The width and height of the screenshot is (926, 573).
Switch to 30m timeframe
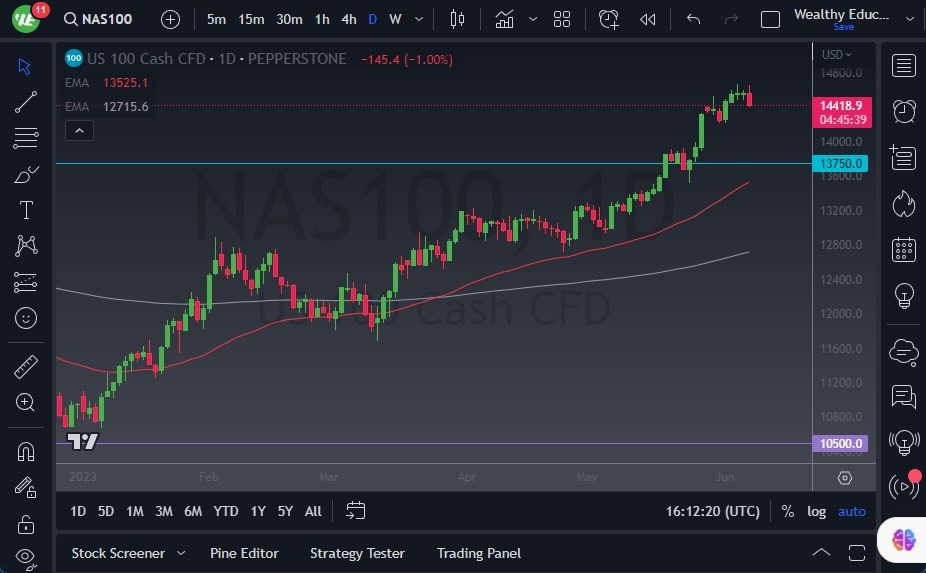tap(289, 19)
